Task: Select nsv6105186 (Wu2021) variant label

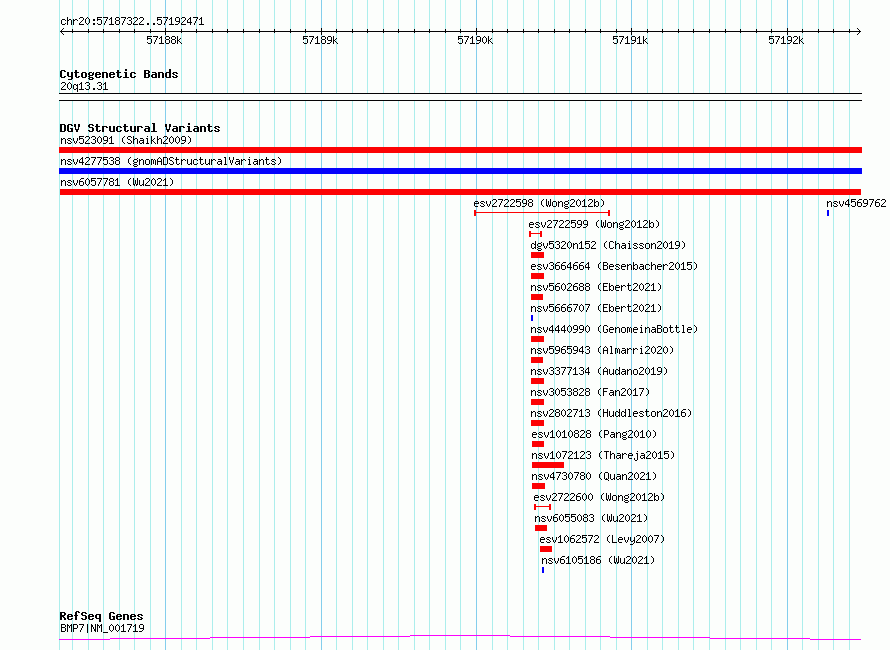Action: pos(598,560)
